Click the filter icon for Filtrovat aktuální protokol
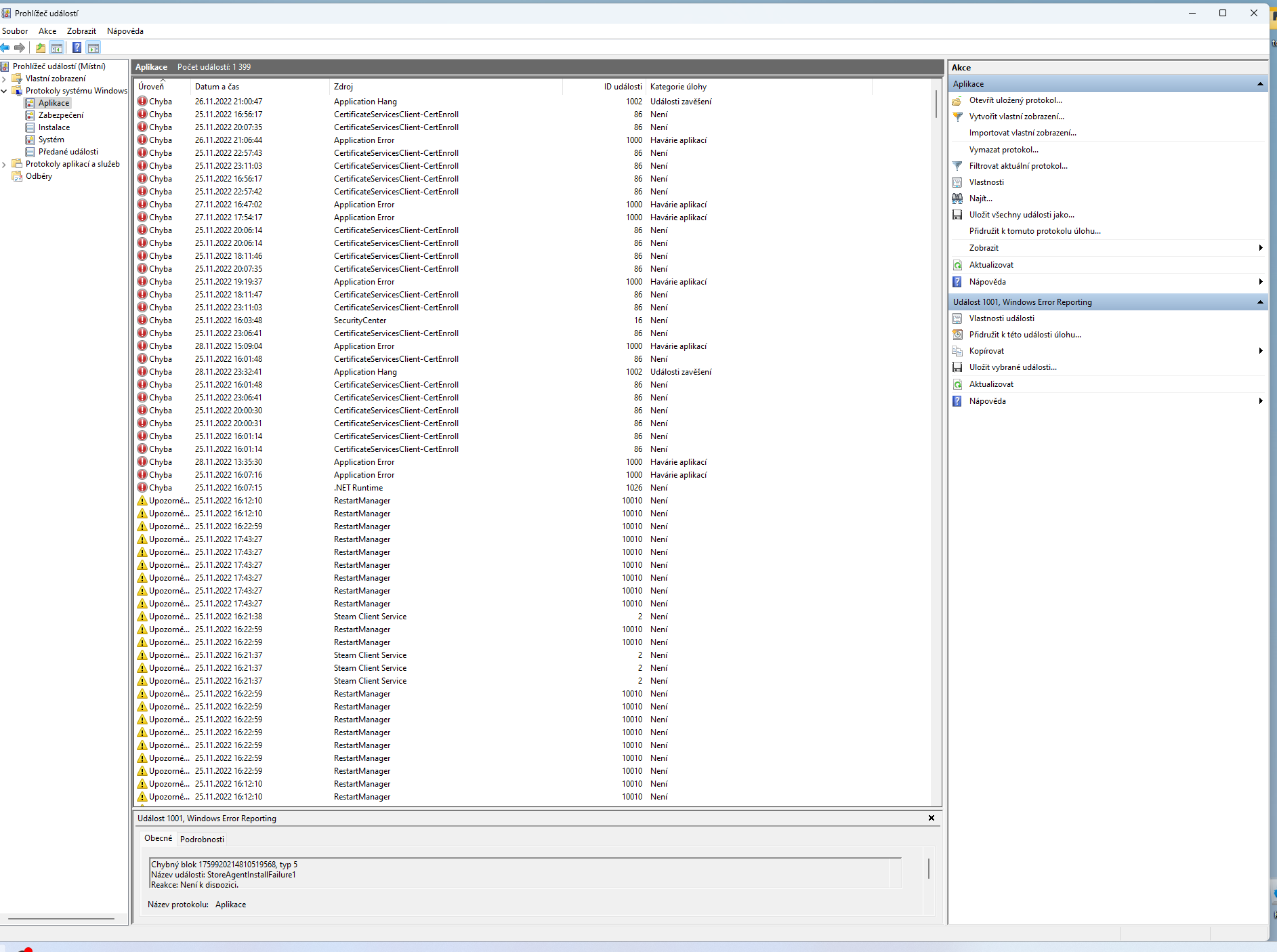The image size is (1277, 952). tap(957, 166)
